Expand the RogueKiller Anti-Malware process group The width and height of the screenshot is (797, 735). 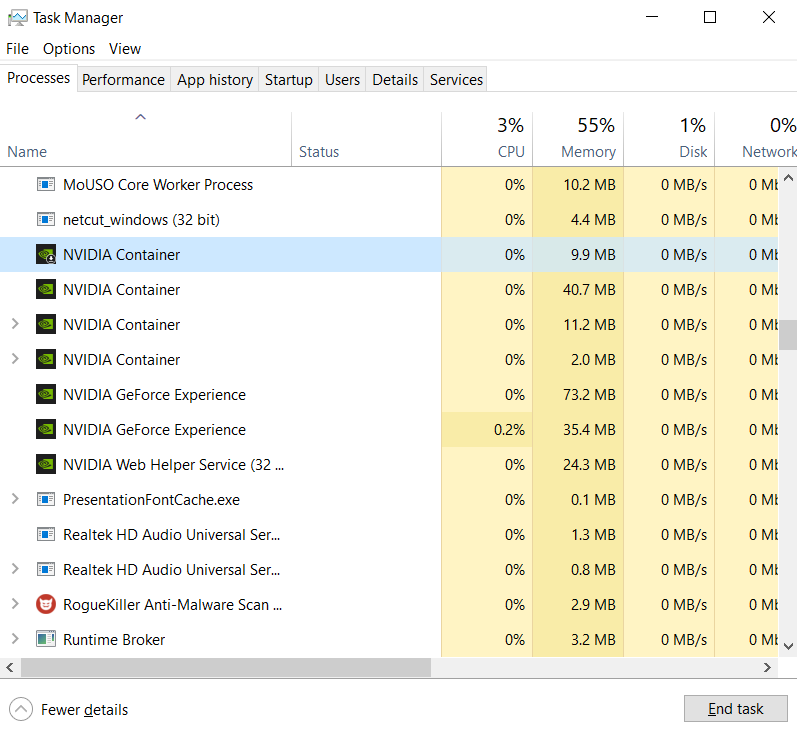pos(15,605)
